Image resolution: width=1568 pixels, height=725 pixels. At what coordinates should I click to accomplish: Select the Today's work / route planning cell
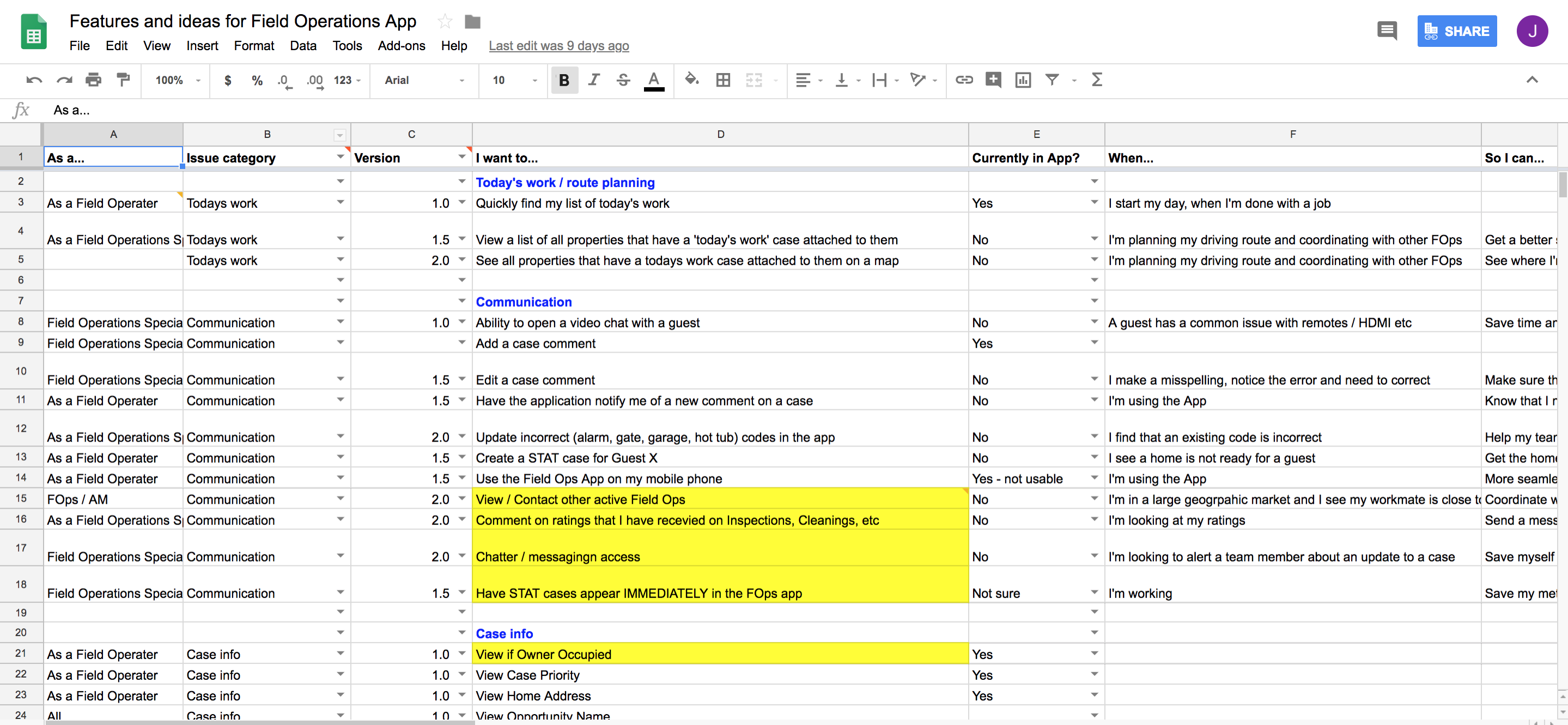[x=720, y=182]
